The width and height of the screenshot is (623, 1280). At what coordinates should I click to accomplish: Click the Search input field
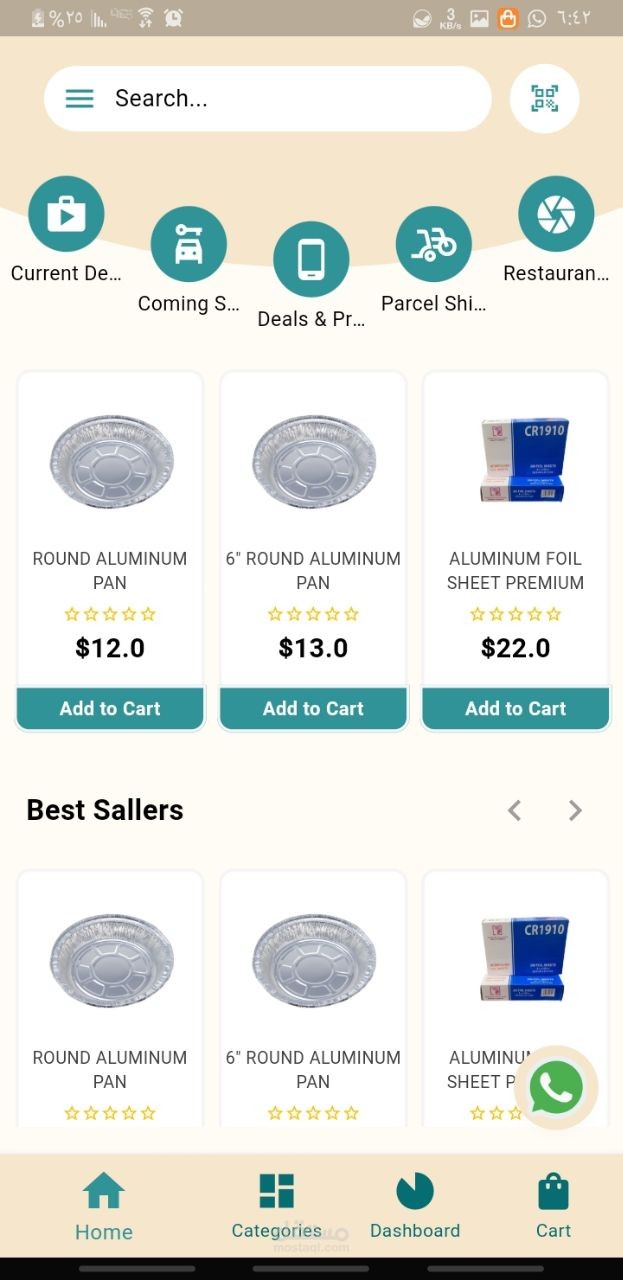290,98
